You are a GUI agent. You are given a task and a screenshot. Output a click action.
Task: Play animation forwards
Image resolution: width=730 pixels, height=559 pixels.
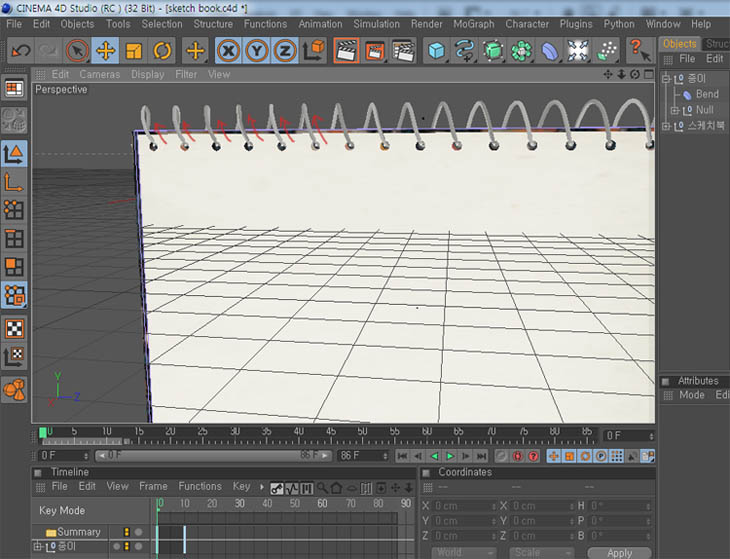point(450,456)
